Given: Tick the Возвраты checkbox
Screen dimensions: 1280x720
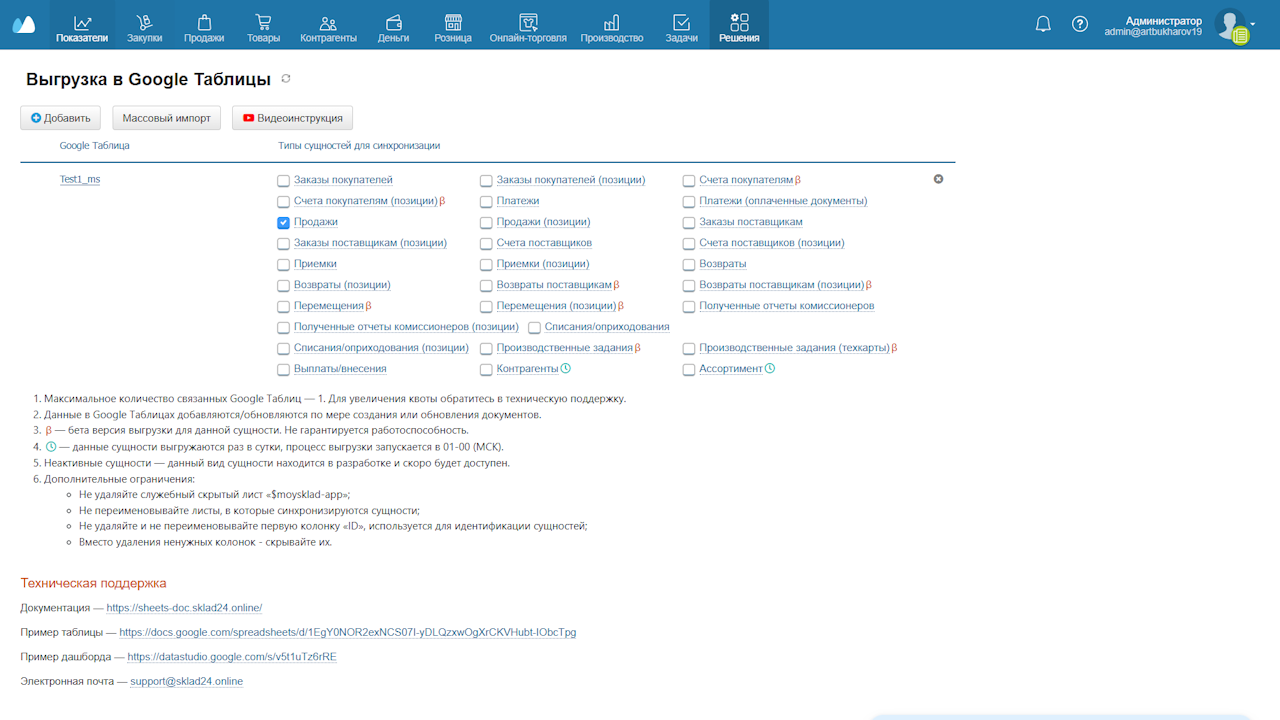Looking at the screenshot, I should coord(689,265).
